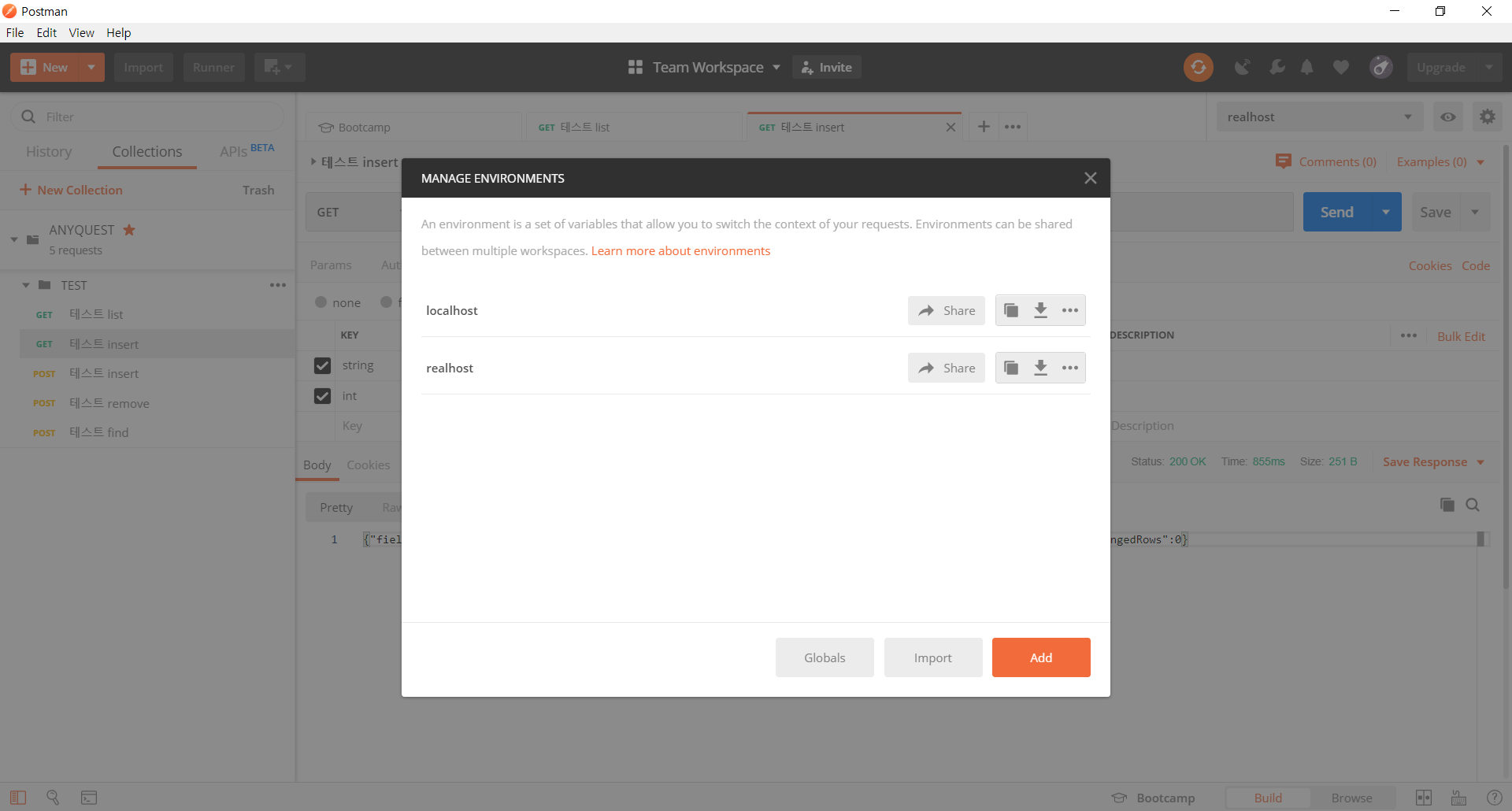Open the realhost environment entry
1512x811 pixels.
[450, 368]
